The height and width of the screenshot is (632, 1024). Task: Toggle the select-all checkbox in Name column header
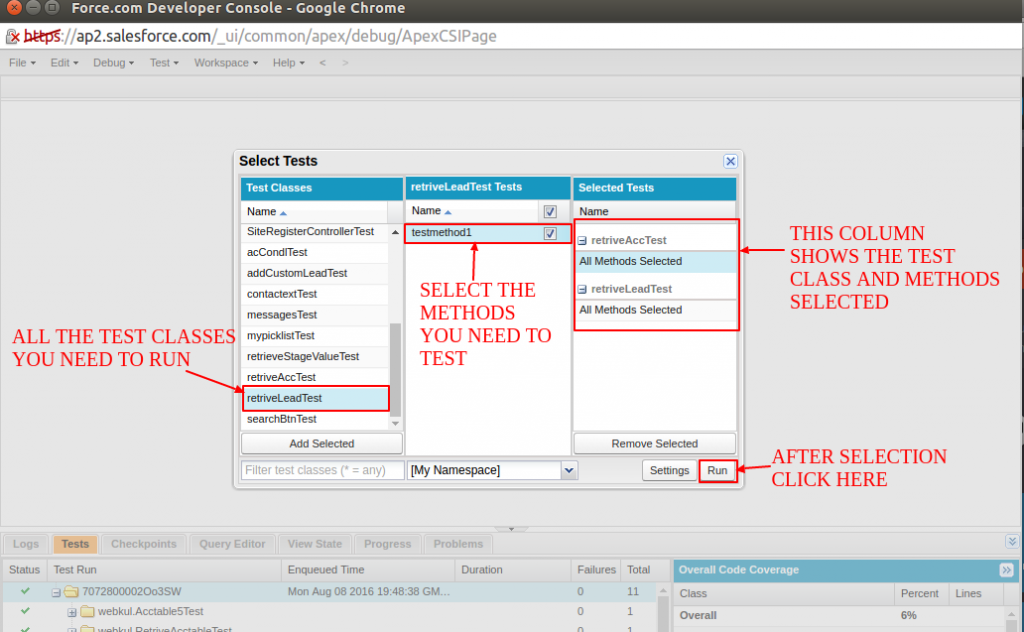click(x=550, y=211)
